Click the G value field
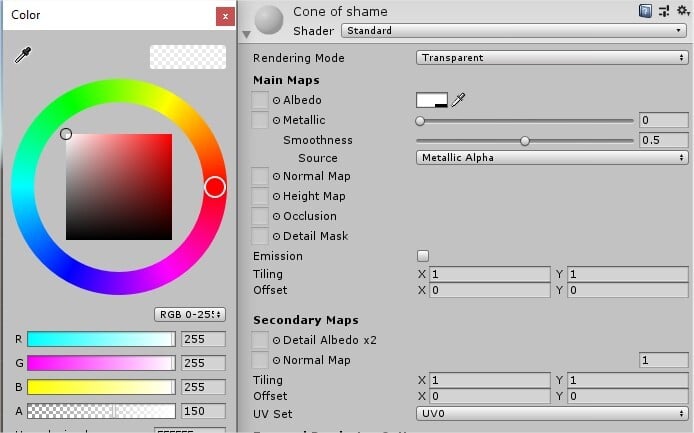The image size is (694, 433). point(203,363)
